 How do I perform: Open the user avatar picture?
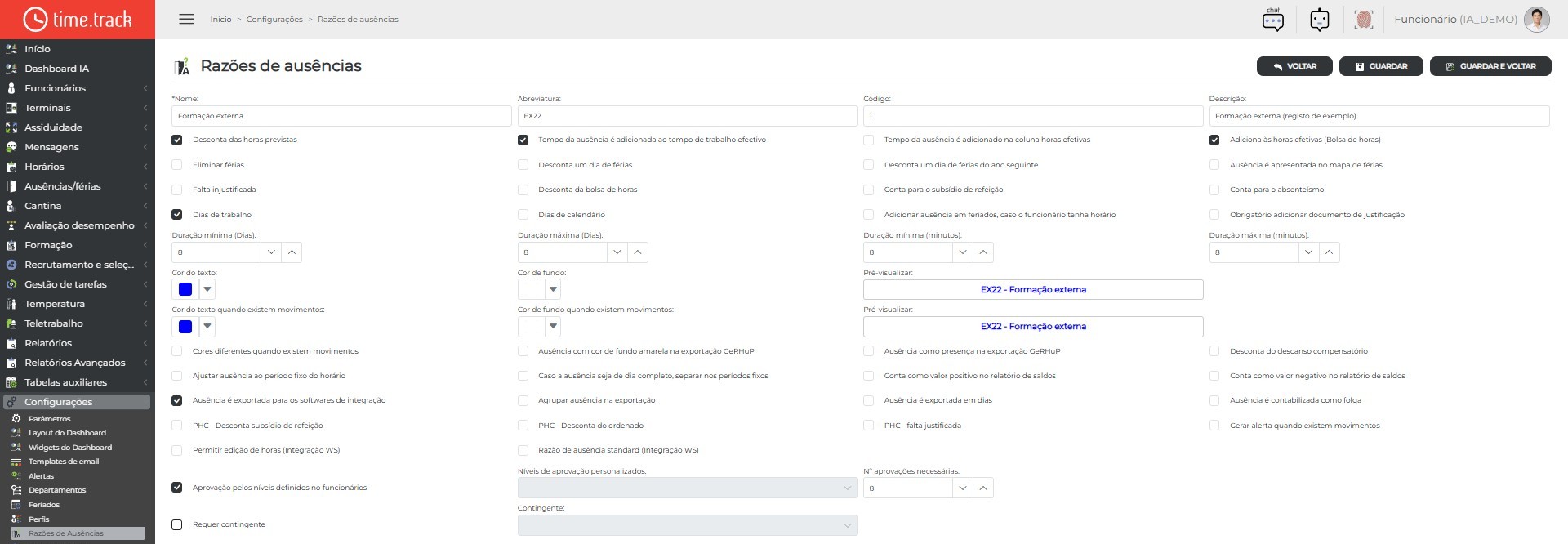(x=1536, y=20)
